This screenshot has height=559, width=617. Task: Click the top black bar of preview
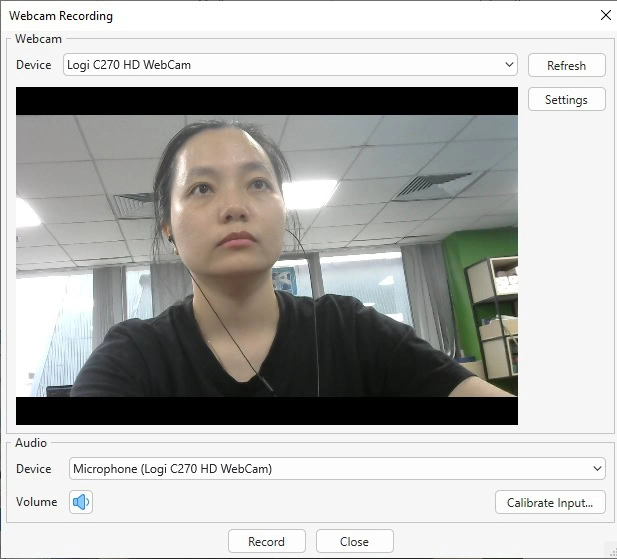click(x=266, y=100)
